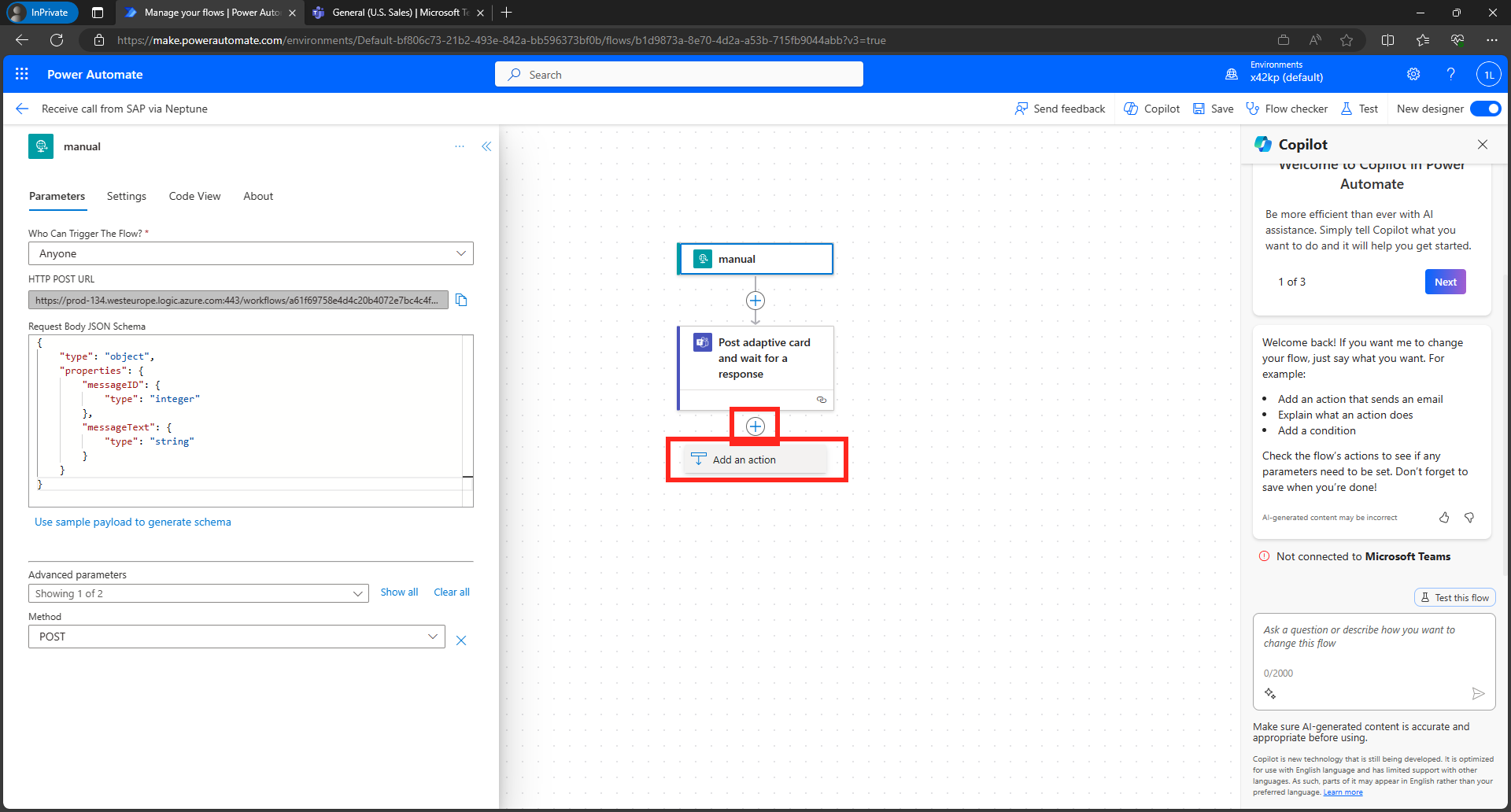Open Copilot from toolbar
Image resolution: width=1511 pixels, height=812 pixels.
pyautogui.click(x=1152, y=109)
